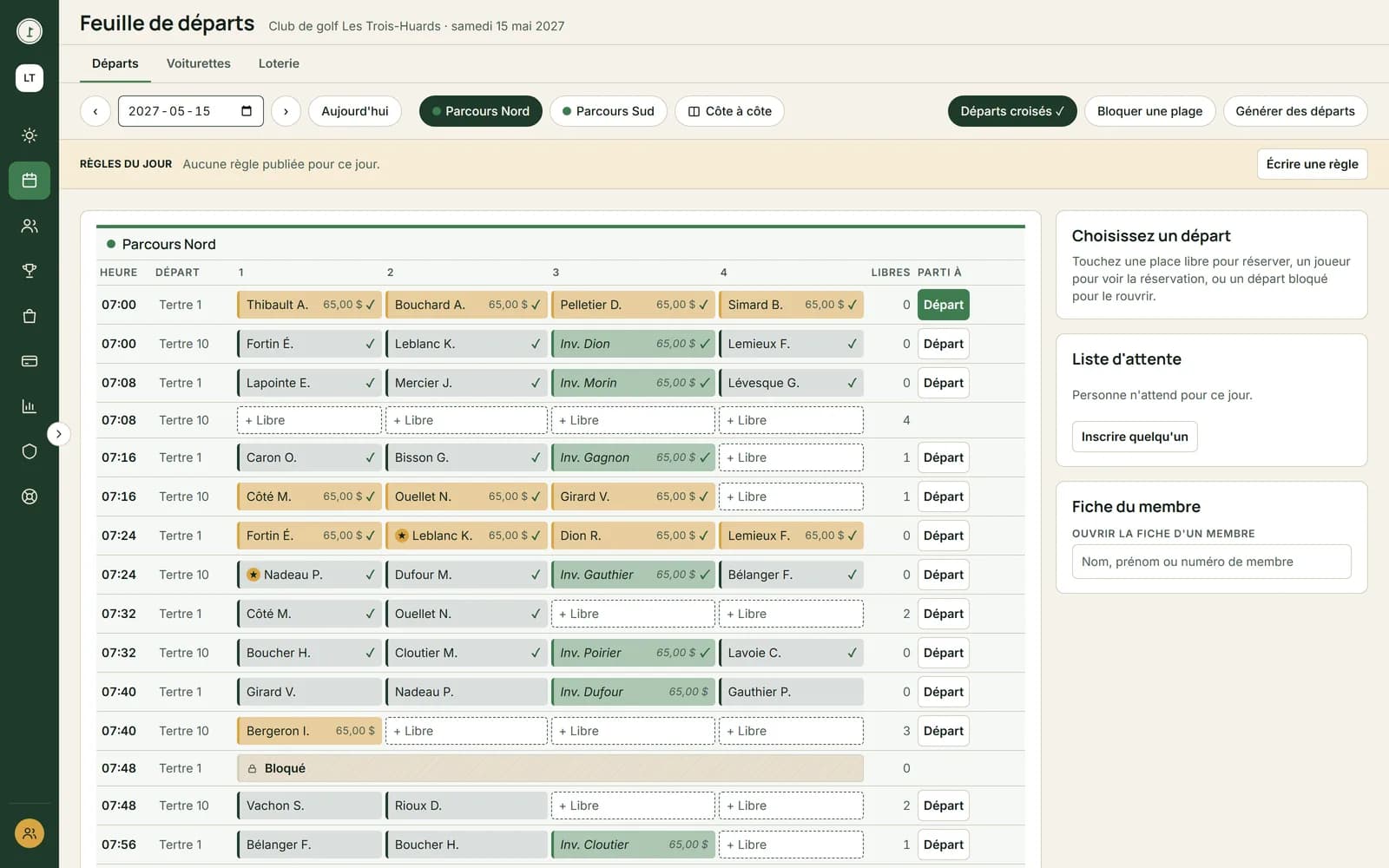
Task: Expand the sidebar with the chevron handle
Action: pyautogui.click(x=58, y=434)
